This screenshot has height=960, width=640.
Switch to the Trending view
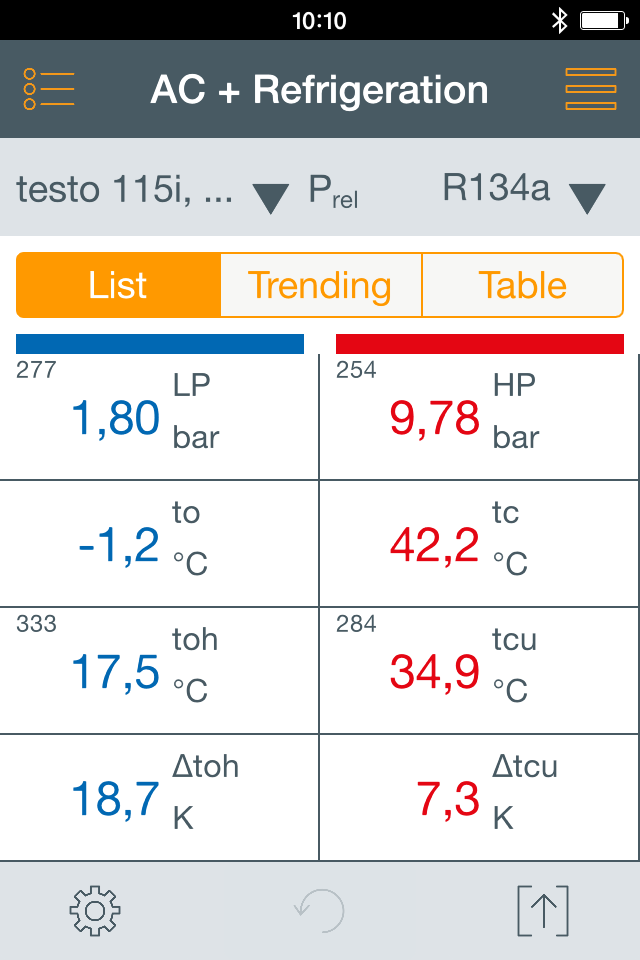tap(320, 285)
